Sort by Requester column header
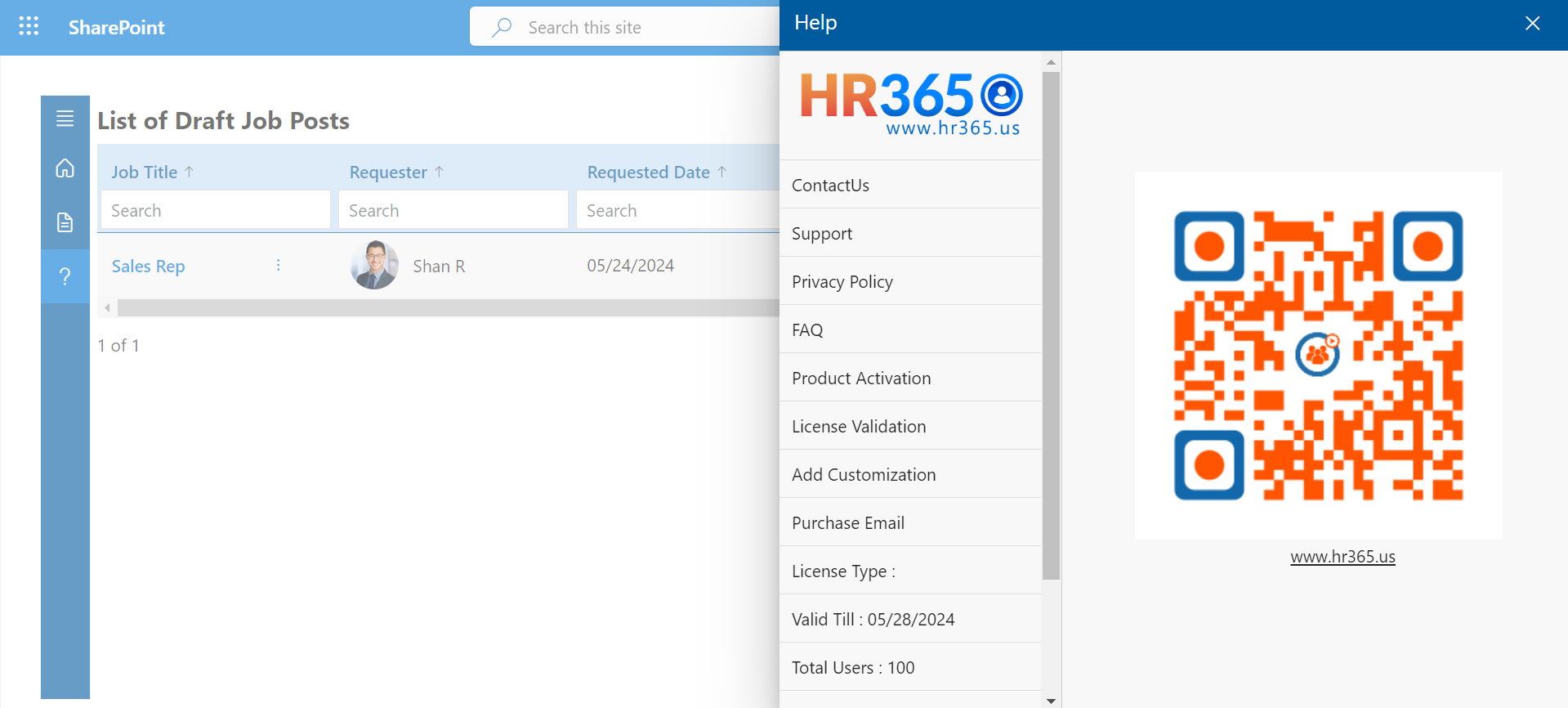 388,172
